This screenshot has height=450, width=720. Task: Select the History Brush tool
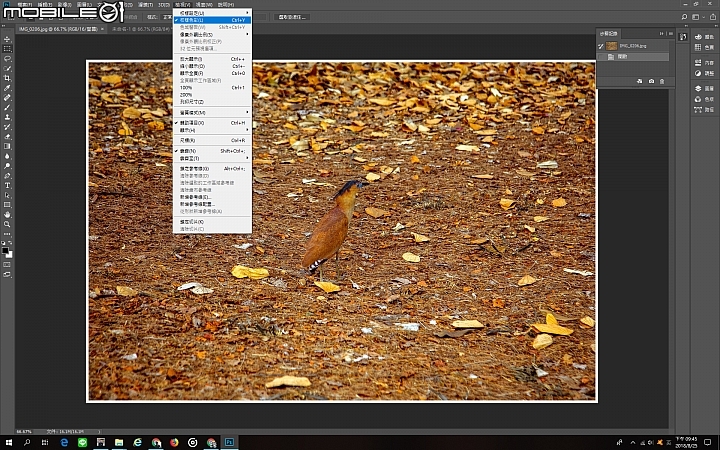click(x=7, y=127)
